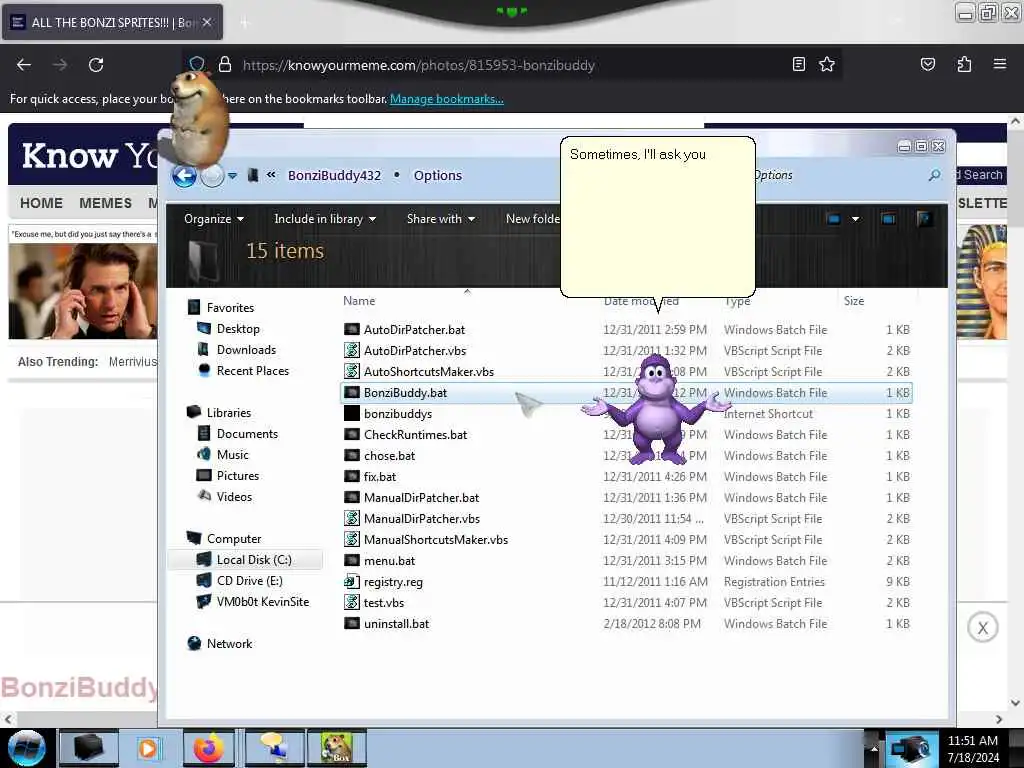This screenshot has width=1024, height=768.
Task: Open HOME on Know Your Meme nav
Action: (41, 203)
